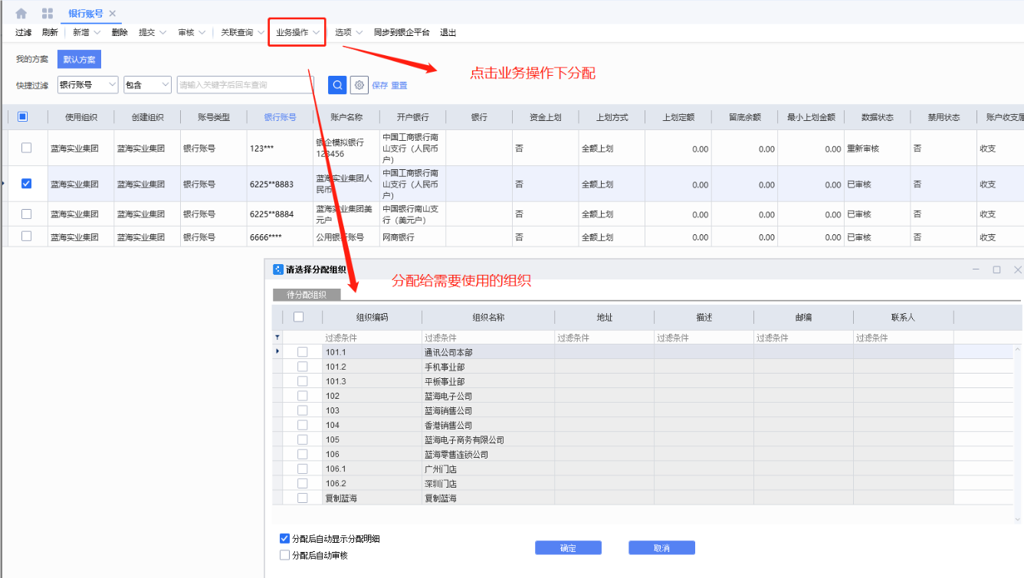Toggle the select-all checkbox in account table header
Viewport: 1024px width, 578px height.
point(23,117)
